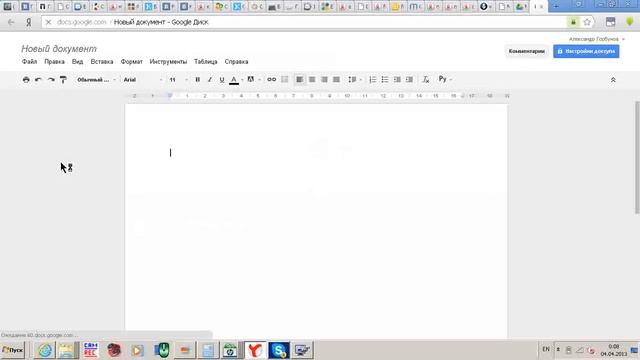This screenshot has height=360, width=640.
Task: Open the CAM REC recorder in taskbar
Action: [91, 350]
